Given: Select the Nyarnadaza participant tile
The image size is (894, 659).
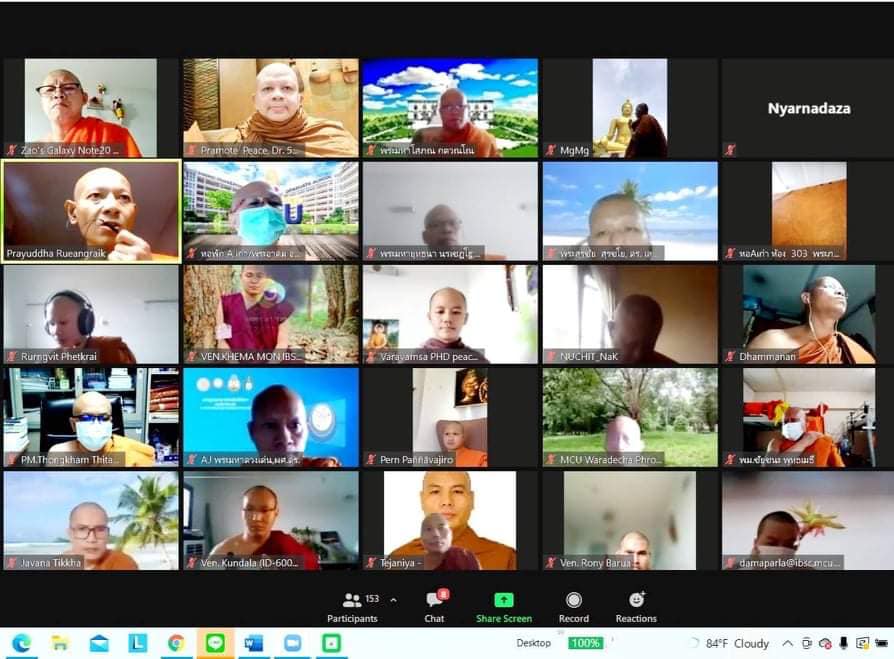Looking at the screenshot, I should [x=808, y=108].
